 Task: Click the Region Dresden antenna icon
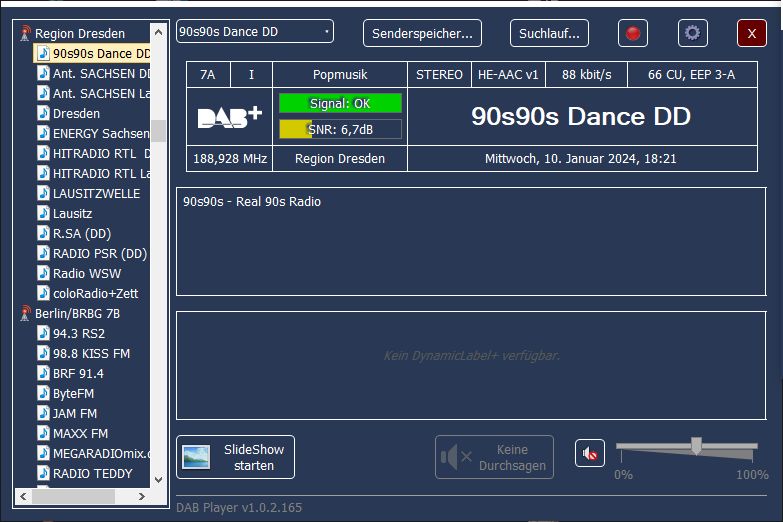tap(25, 33)
